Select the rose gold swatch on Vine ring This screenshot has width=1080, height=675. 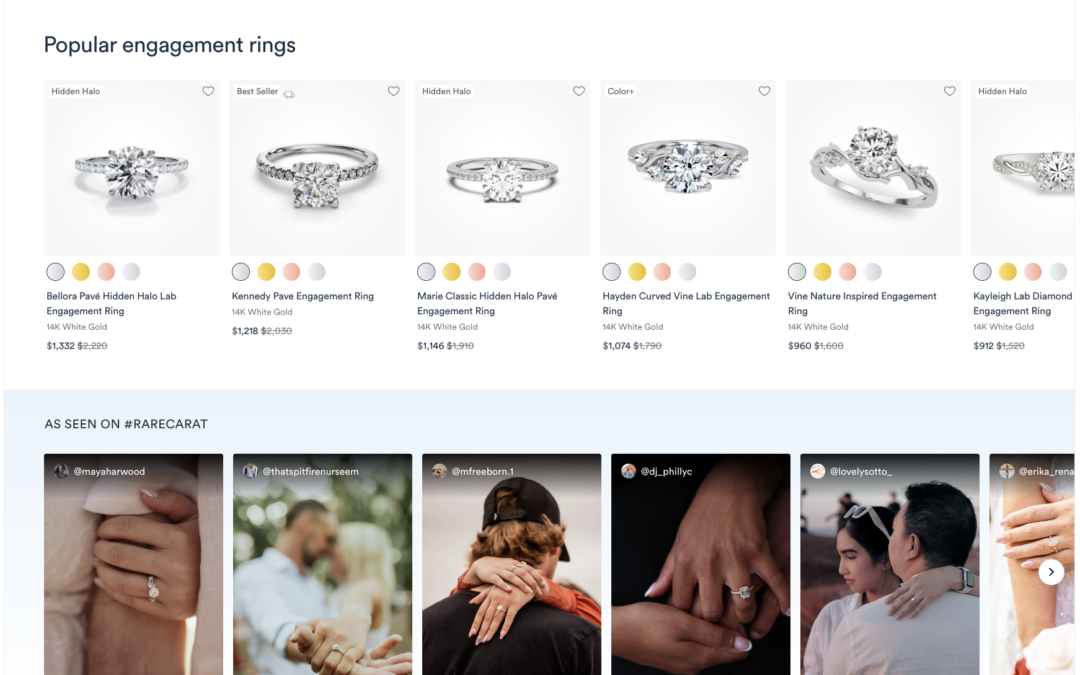point(847,270)
